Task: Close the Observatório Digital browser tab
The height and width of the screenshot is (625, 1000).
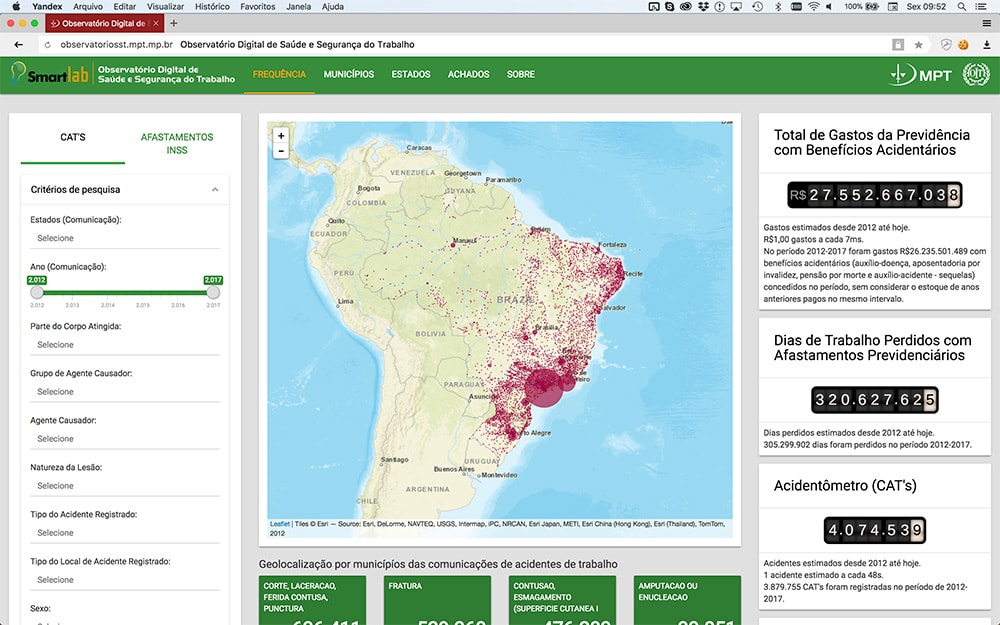Action: (x=156, y=24)
